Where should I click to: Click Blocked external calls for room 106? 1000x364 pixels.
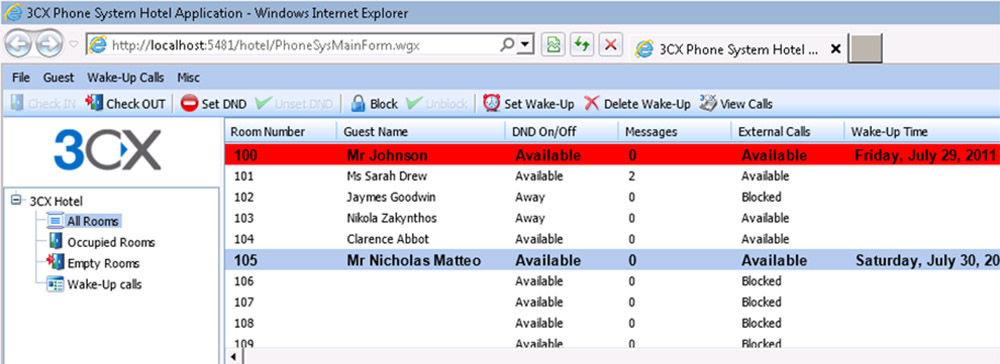(x=761, y=281)
